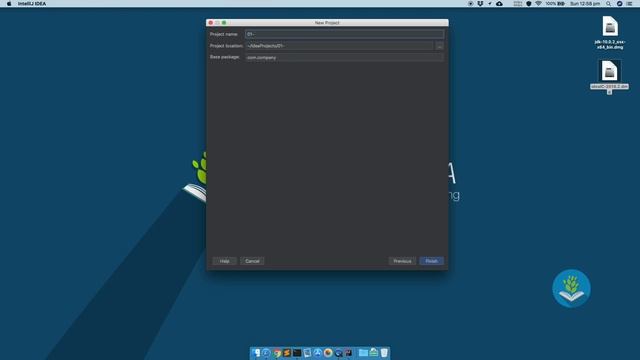Open QuickTime Player from the Dock
The width and height of the screenshot is (640, 360).
(338, 353)
